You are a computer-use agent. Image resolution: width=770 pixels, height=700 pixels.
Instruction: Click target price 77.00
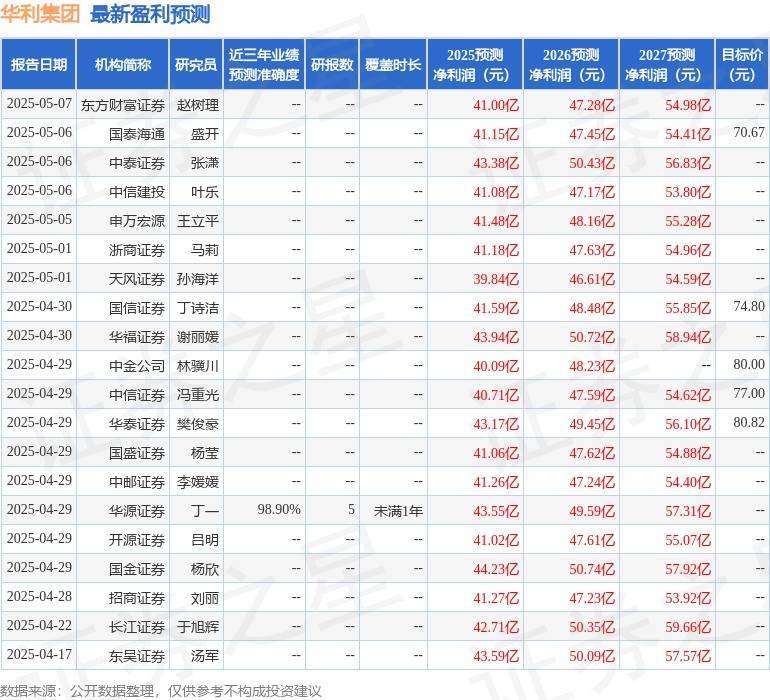(749, 393)
